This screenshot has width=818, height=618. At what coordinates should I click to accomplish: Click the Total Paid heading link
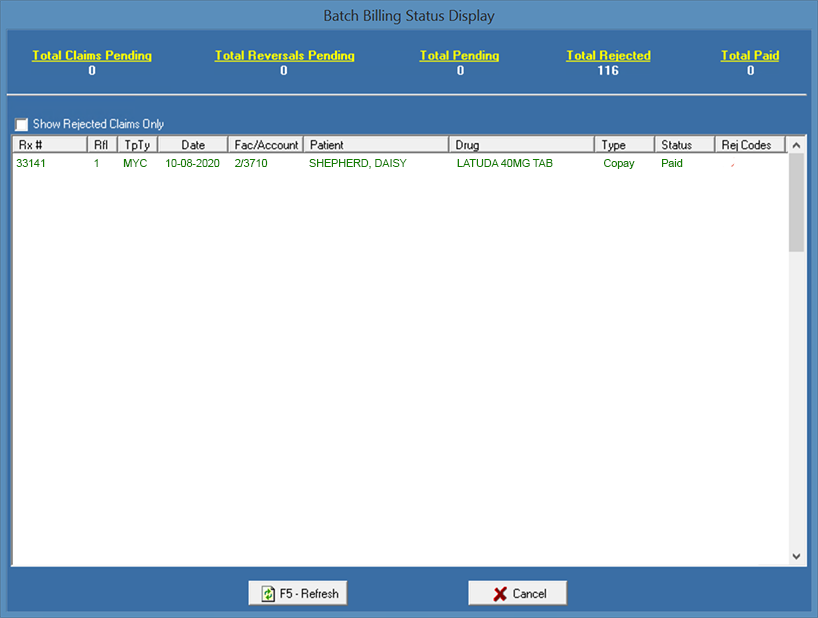click(x=750, y=56)
